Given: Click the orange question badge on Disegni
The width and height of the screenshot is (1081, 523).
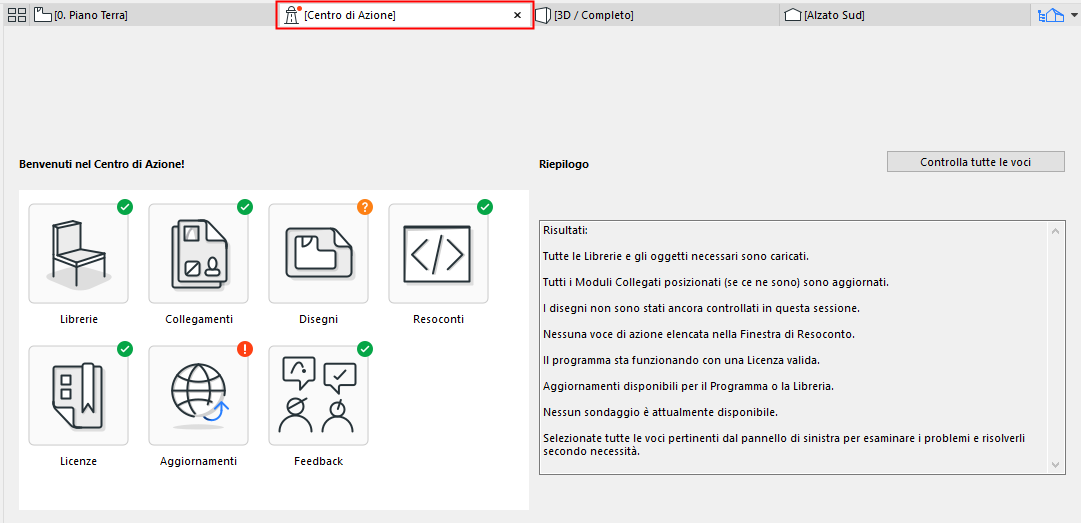Looking at the screenshot, I should pos(365,207).
